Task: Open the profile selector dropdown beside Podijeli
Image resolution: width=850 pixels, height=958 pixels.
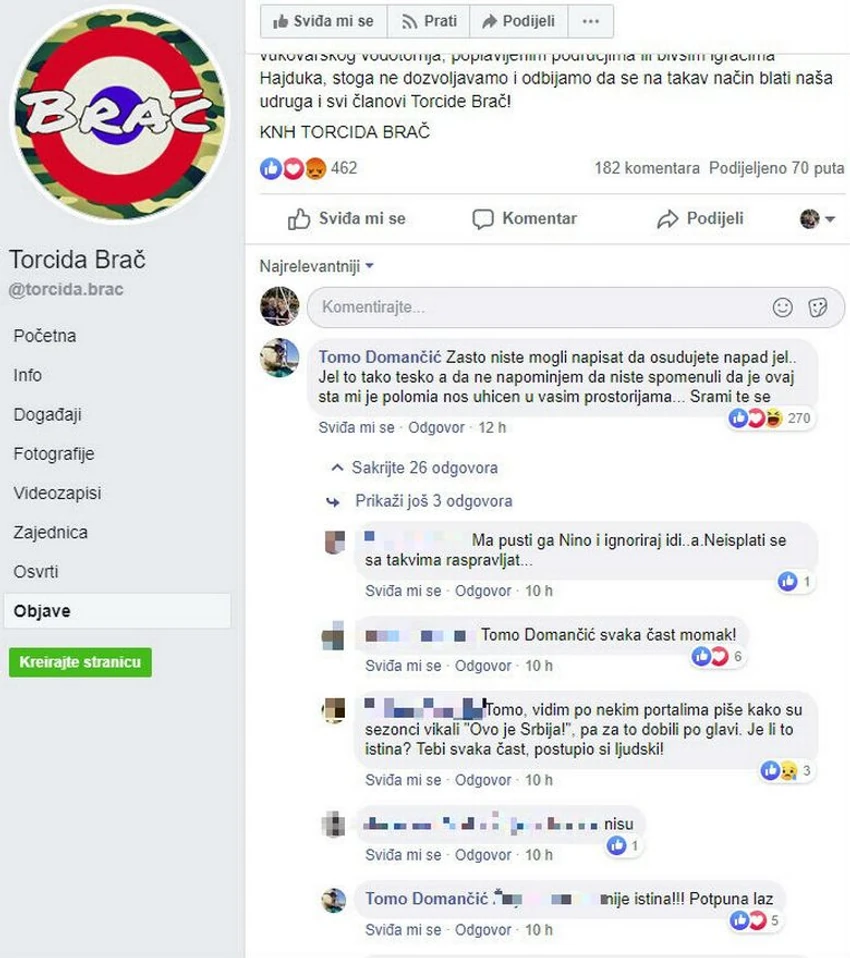Action: (x=817, y=219)
